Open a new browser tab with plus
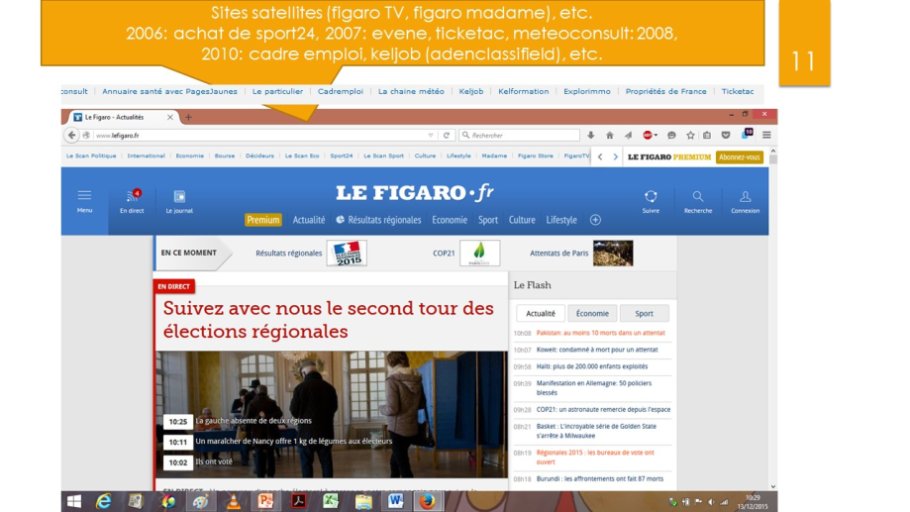Screen dimensions: 910x512 (188, 117)
